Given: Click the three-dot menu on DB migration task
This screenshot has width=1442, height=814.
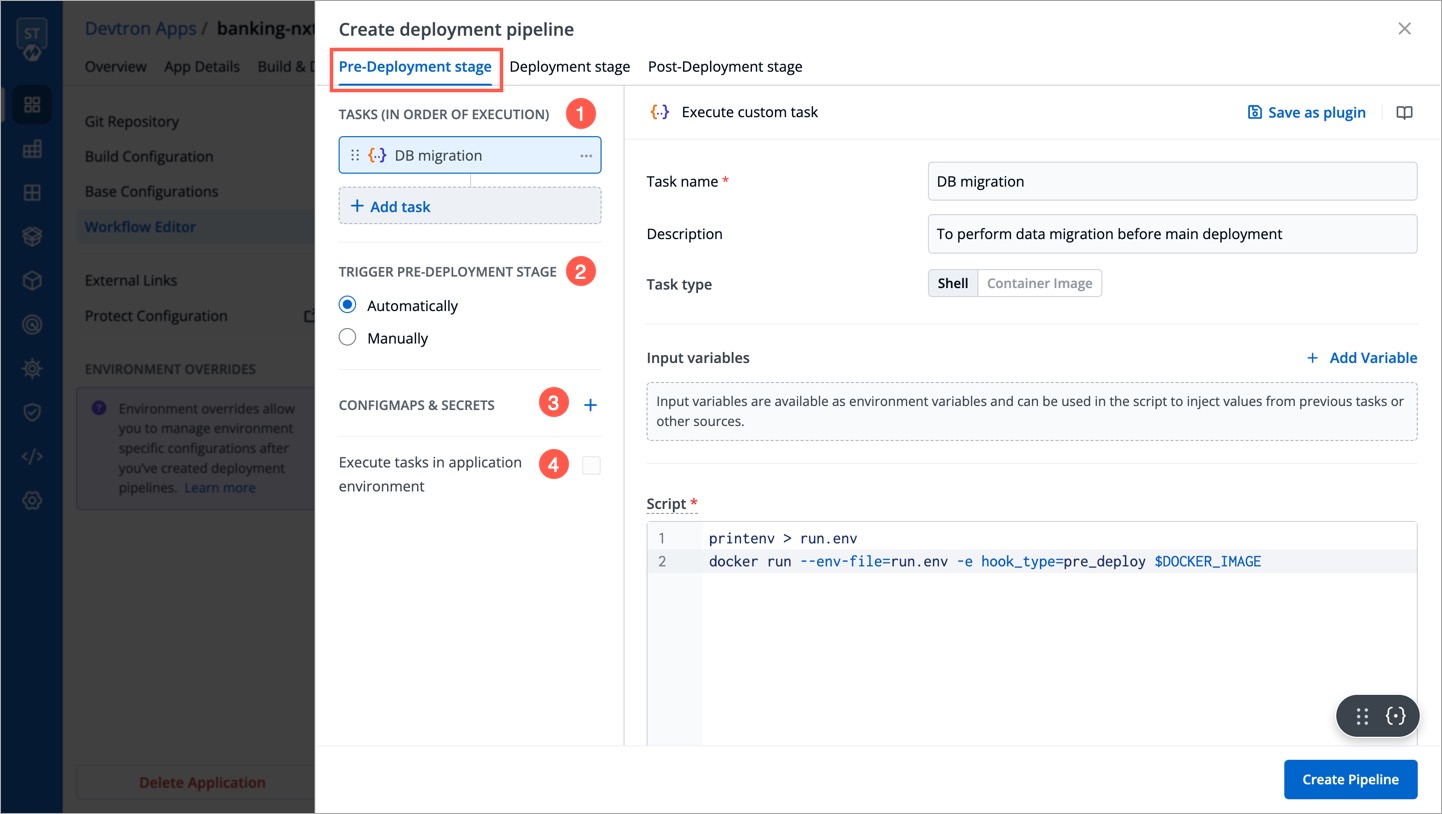Looking at the screenshot, I should point(586,156).
